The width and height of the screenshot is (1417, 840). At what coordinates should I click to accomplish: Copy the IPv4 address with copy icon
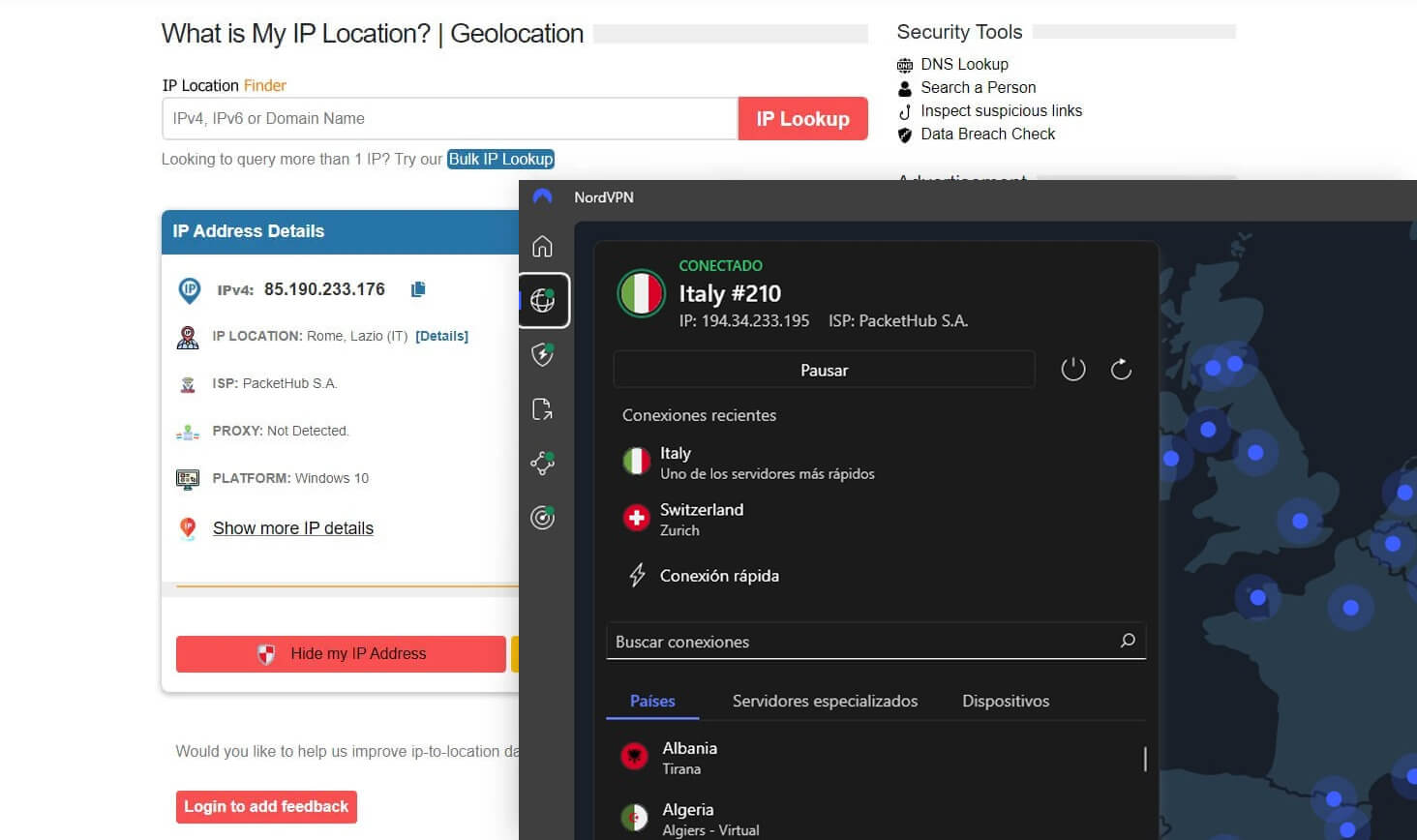(418, 289)
